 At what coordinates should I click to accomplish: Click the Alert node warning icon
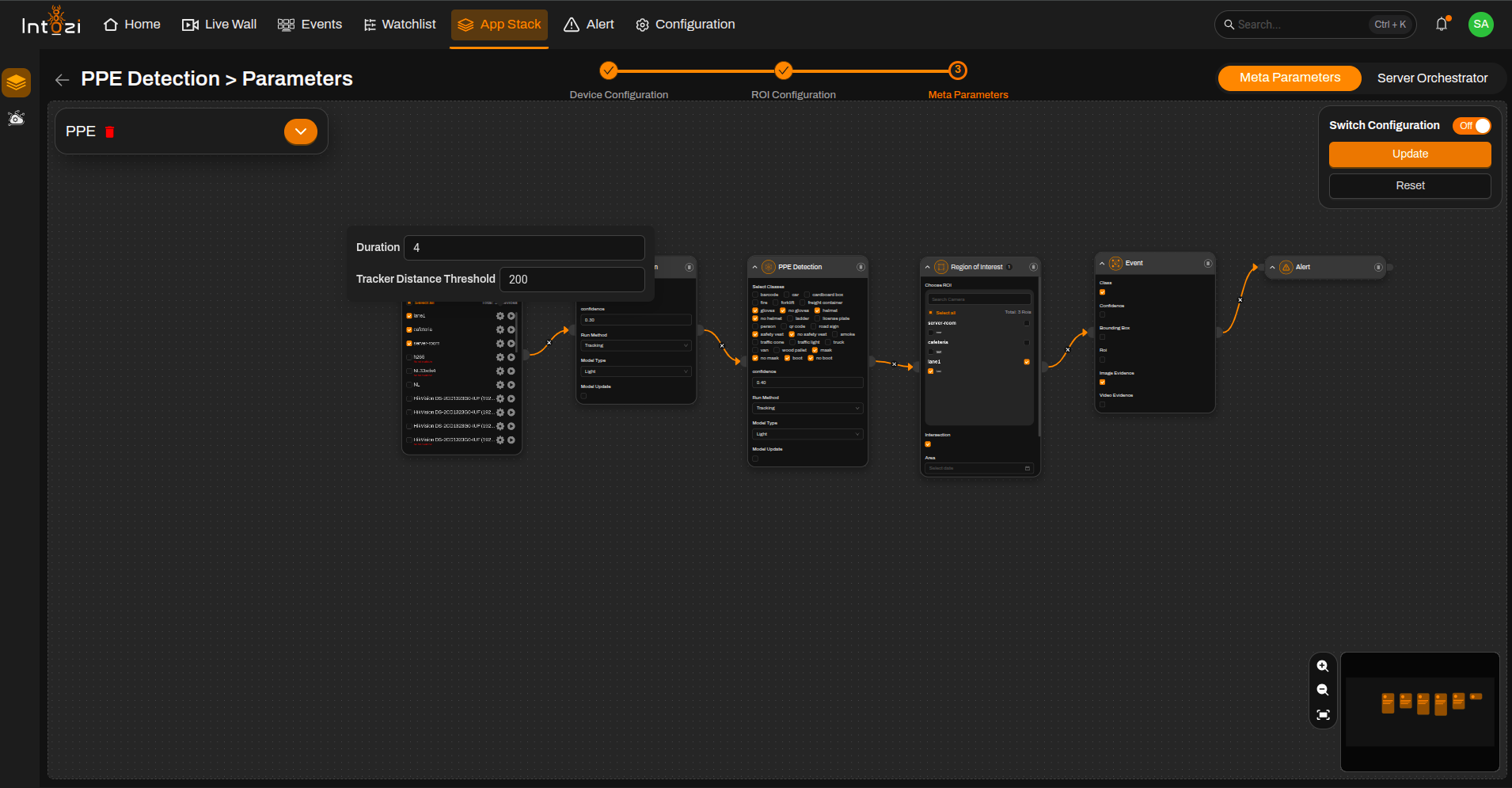[x=1286, y=267]
